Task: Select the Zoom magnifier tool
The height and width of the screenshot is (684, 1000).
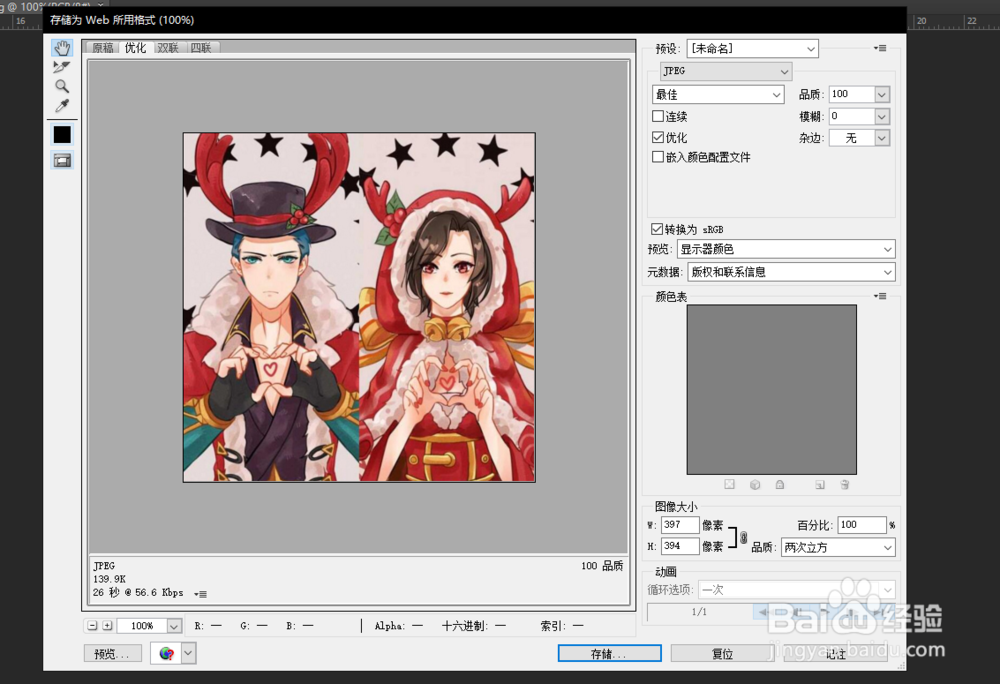Action: (x=62, y=86)
